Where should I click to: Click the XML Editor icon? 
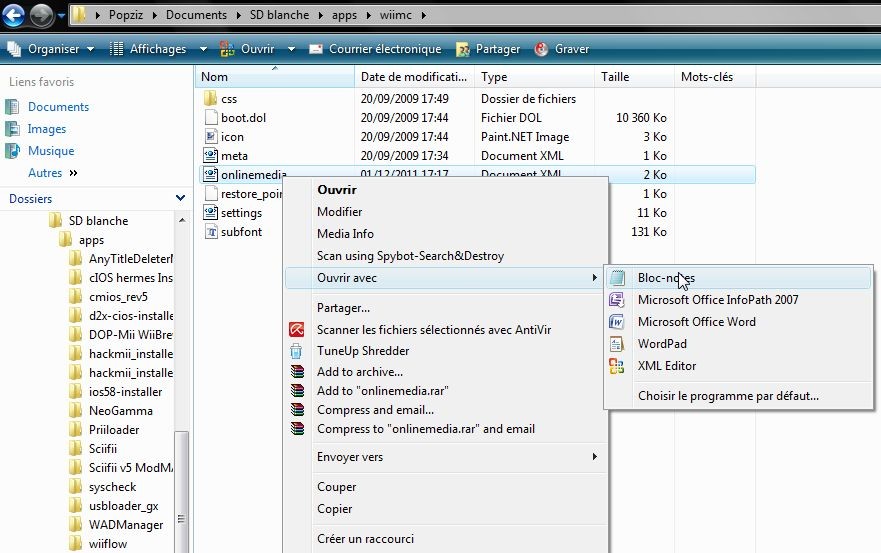click(617, 366)
